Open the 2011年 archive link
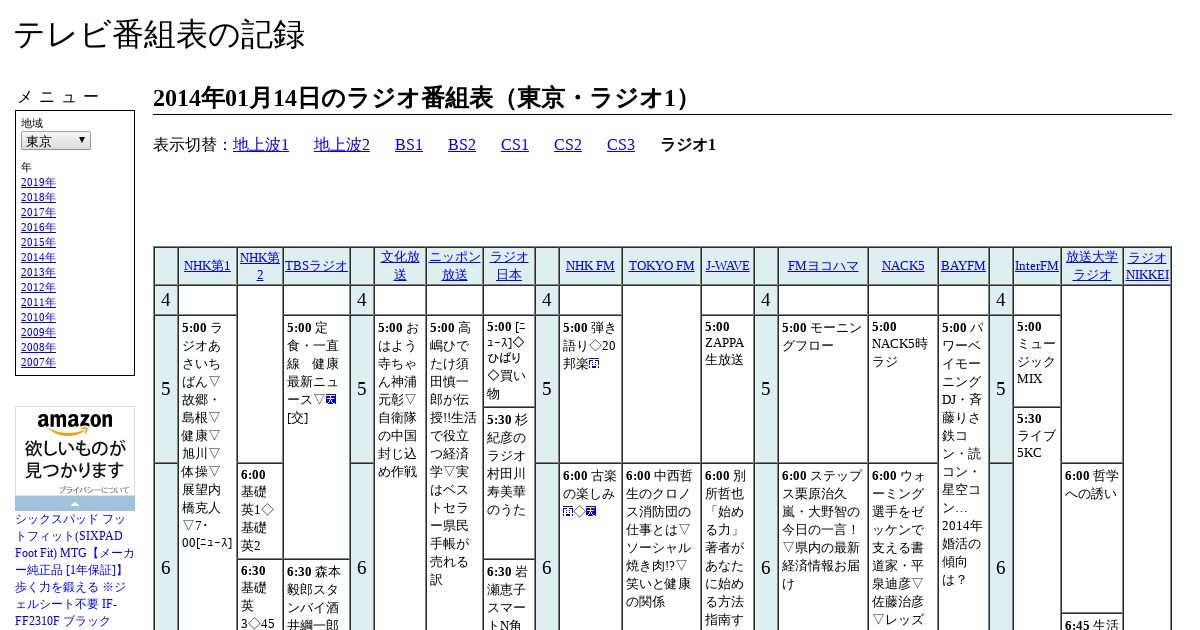The height and width of the screenshot is (630, 1200). pyautogui.click(x=38, y=302)
